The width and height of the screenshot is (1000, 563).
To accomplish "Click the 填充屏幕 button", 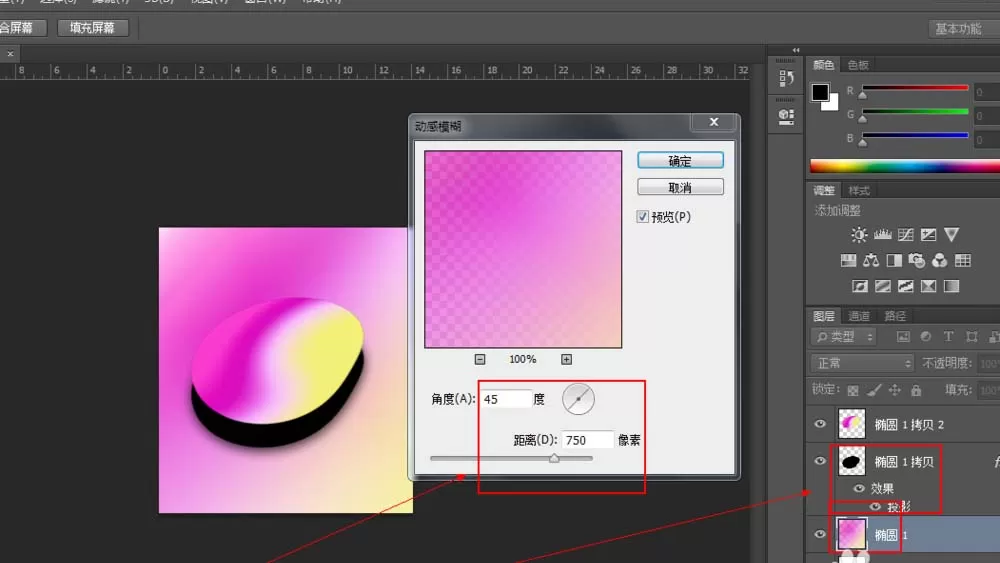I will [92, 28].
